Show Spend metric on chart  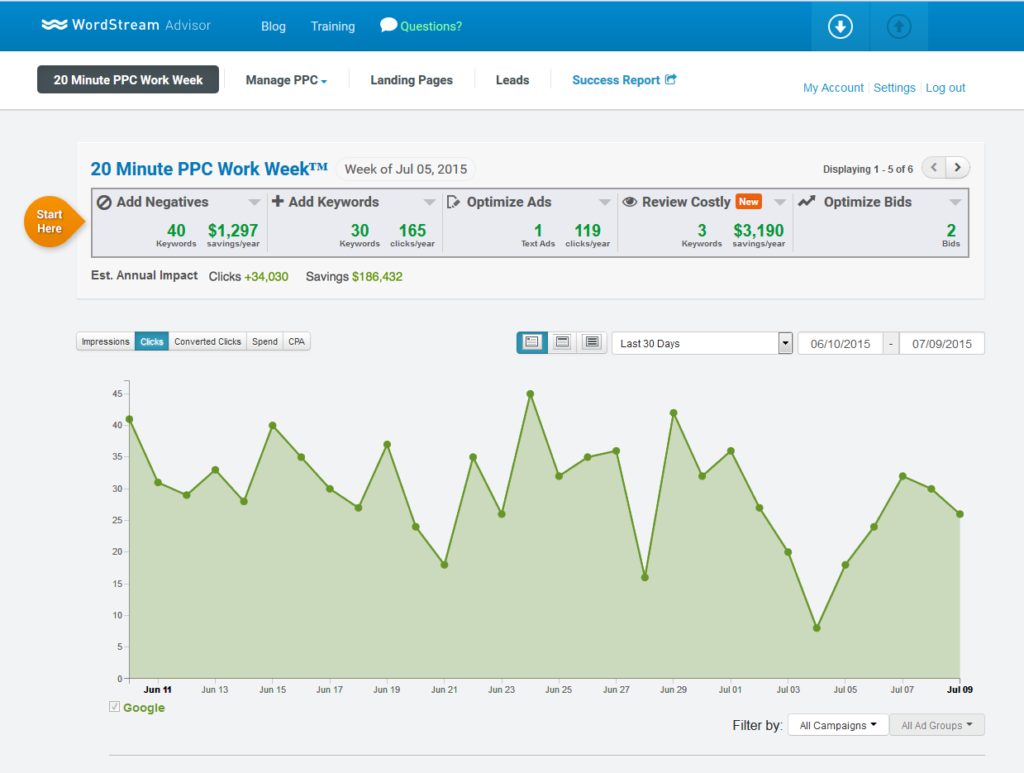tap(264, 341)
